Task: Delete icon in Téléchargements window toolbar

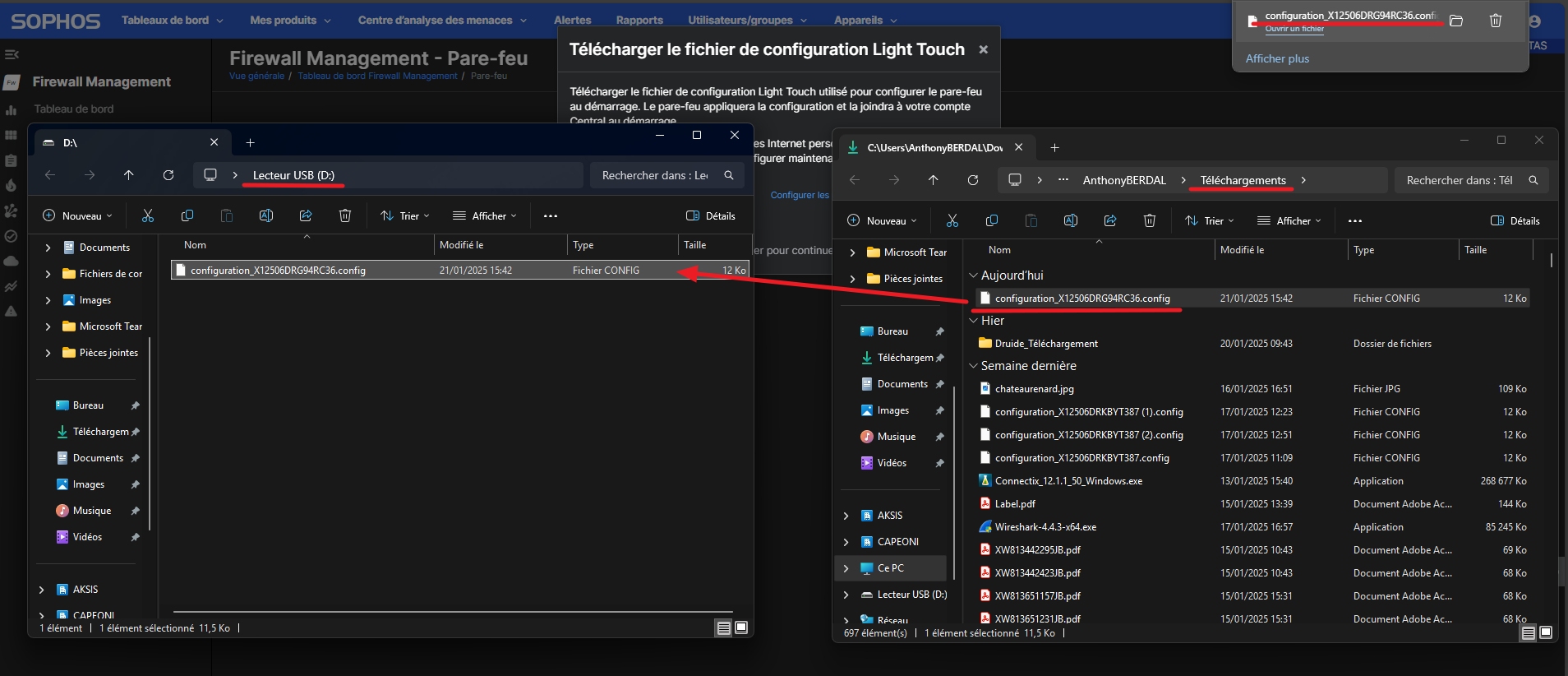Action: click(x=1150, y=220)
